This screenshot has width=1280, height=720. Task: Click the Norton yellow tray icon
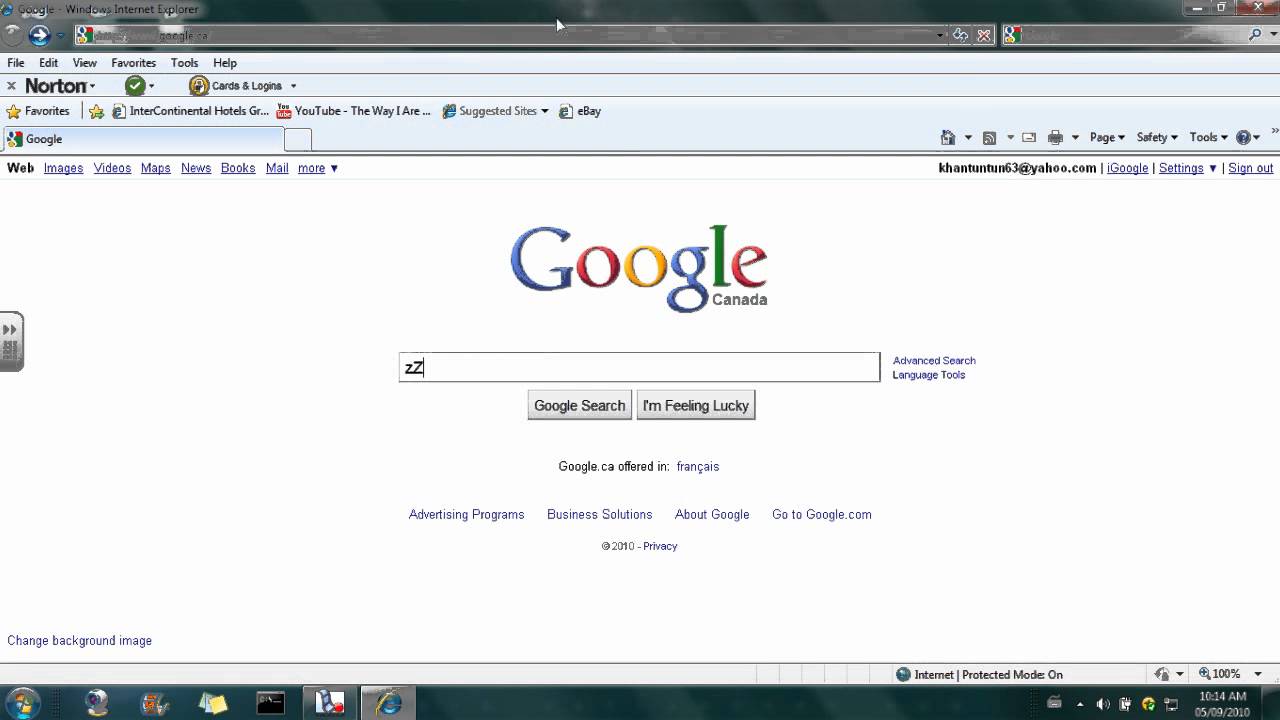tap(1148, 704)
